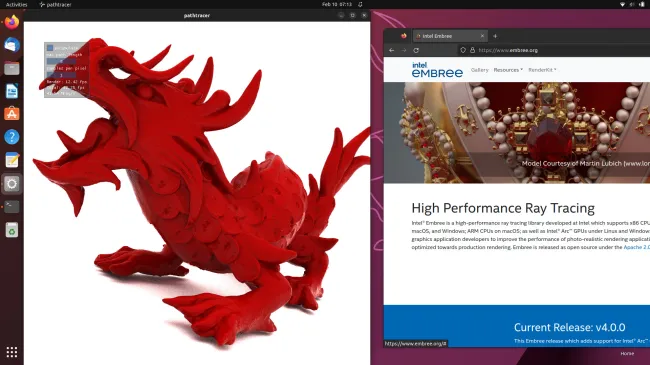Open the pathtracer app menu in top bar
Viewport: 650px width, 365px height.
[x=55, y=5]
